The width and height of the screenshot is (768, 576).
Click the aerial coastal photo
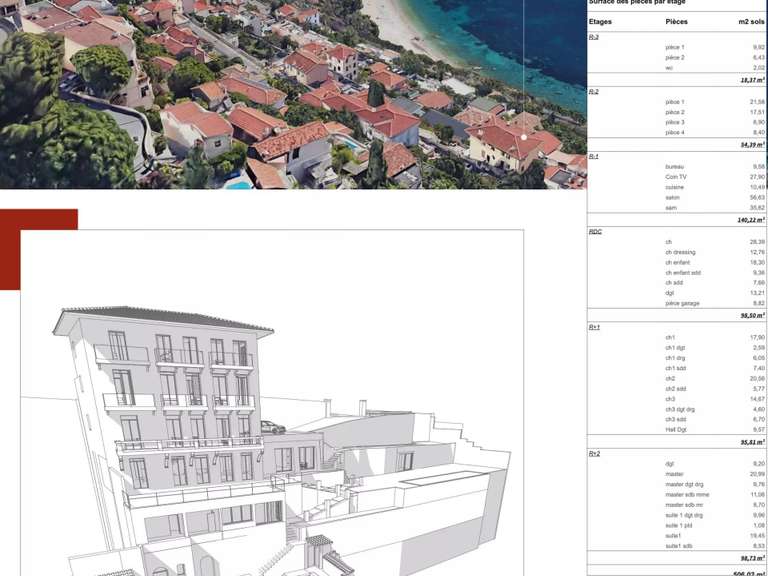click(x=293, y=94)
